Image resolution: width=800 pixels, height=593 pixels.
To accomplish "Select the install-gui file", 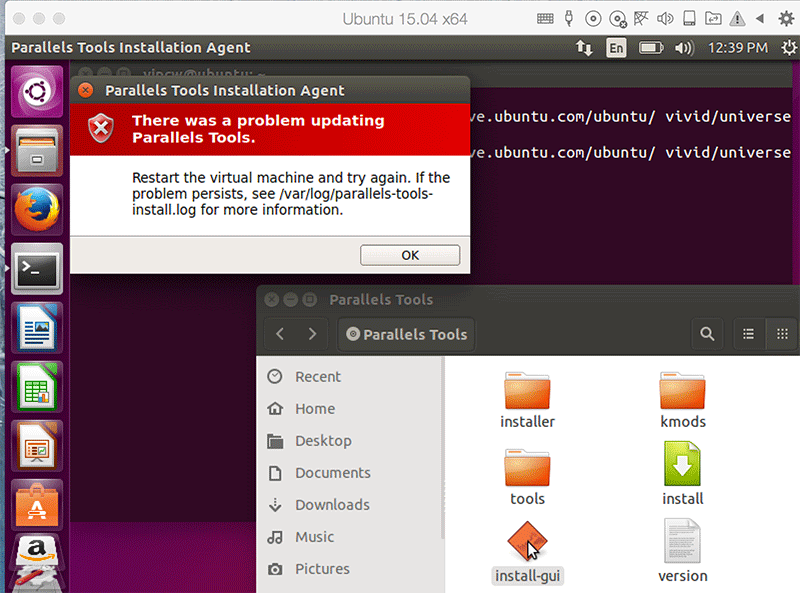I will pos(527,552).
